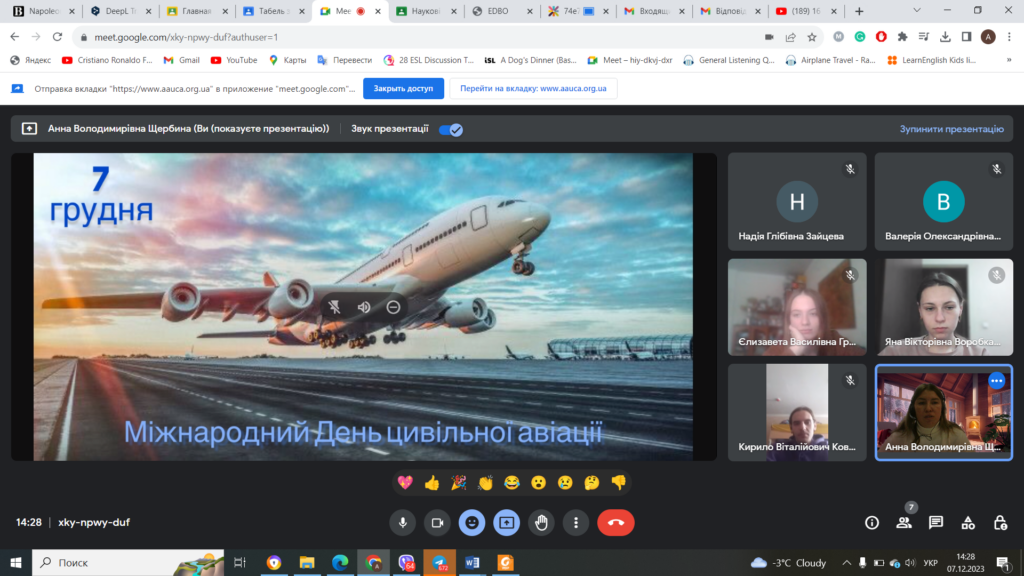Send the thumbs up emoji reaction
This screenshot has height=576, width=1024.
pos(432,482)
